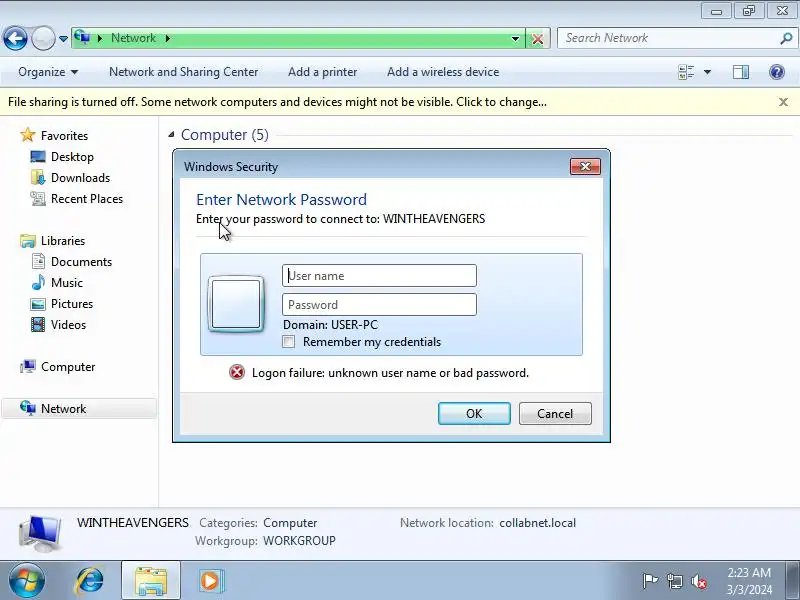Open Windows Media Player taskbar icon
Viewport: 800px width, 600px height.
coord(210,581)
